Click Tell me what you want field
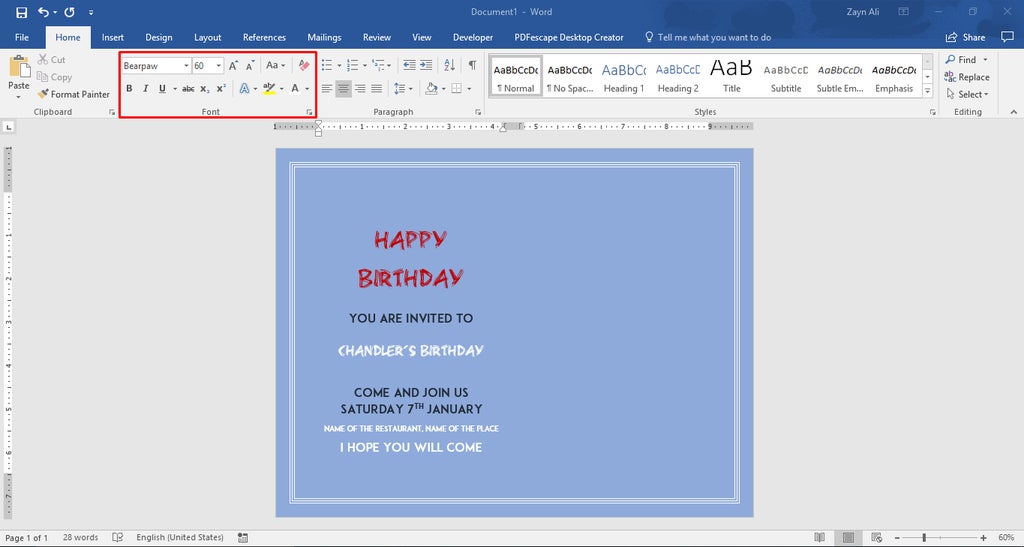Image resolution: width=1024 pixels, height=547 pixels. (x=707, y=37)
